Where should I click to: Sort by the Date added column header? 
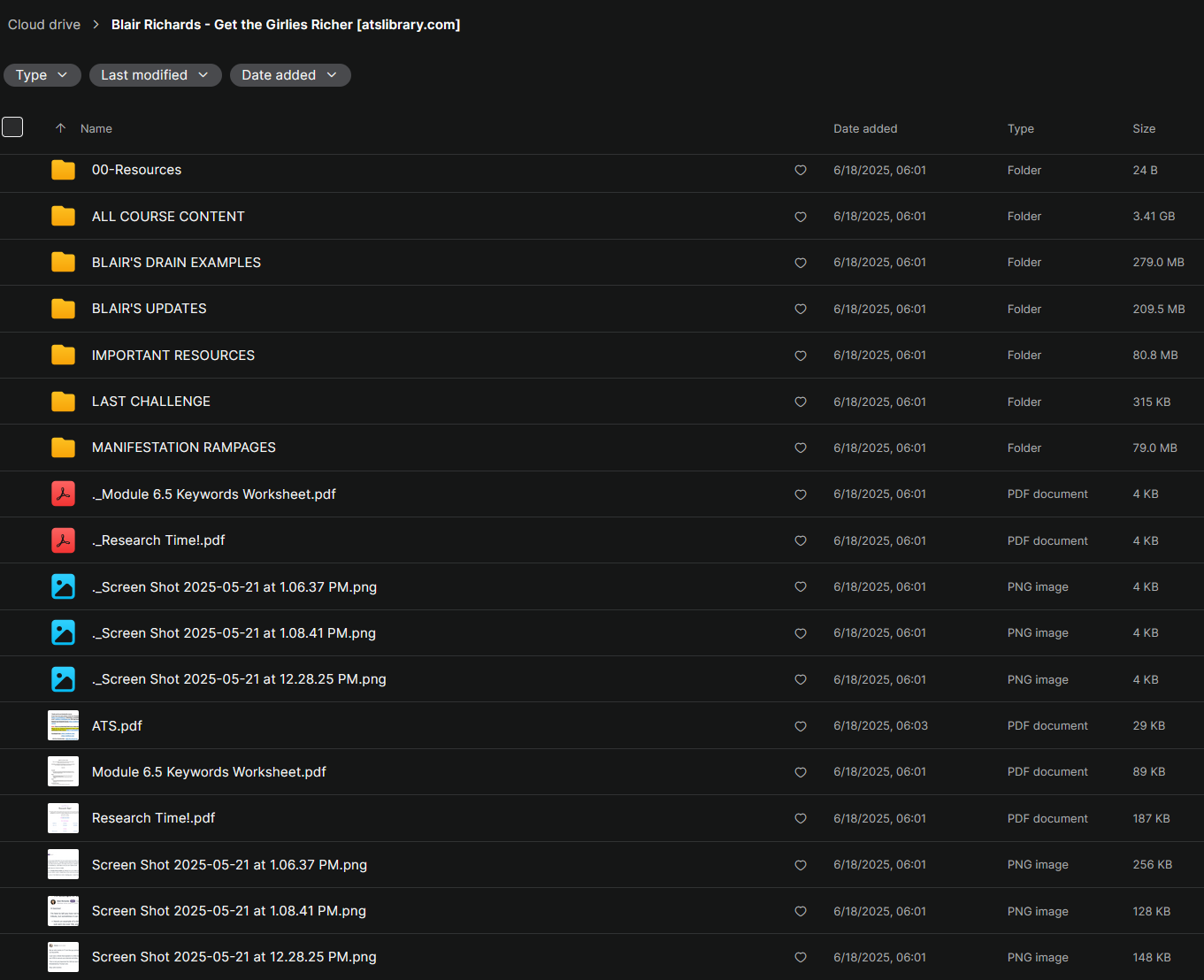(865, 128)
